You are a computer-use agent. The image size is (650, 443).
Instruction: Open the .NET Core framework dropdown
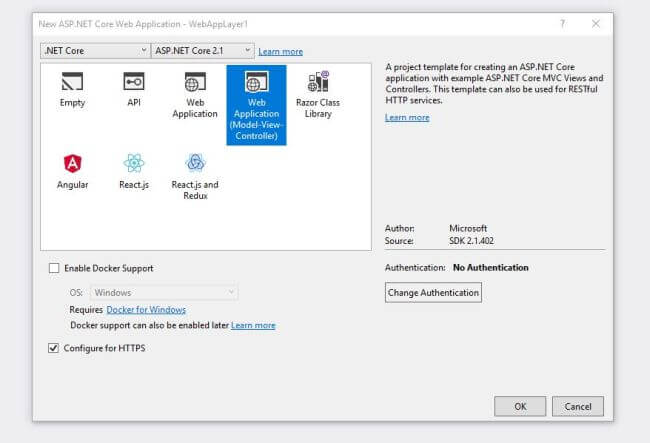click(x=95, y=51)
